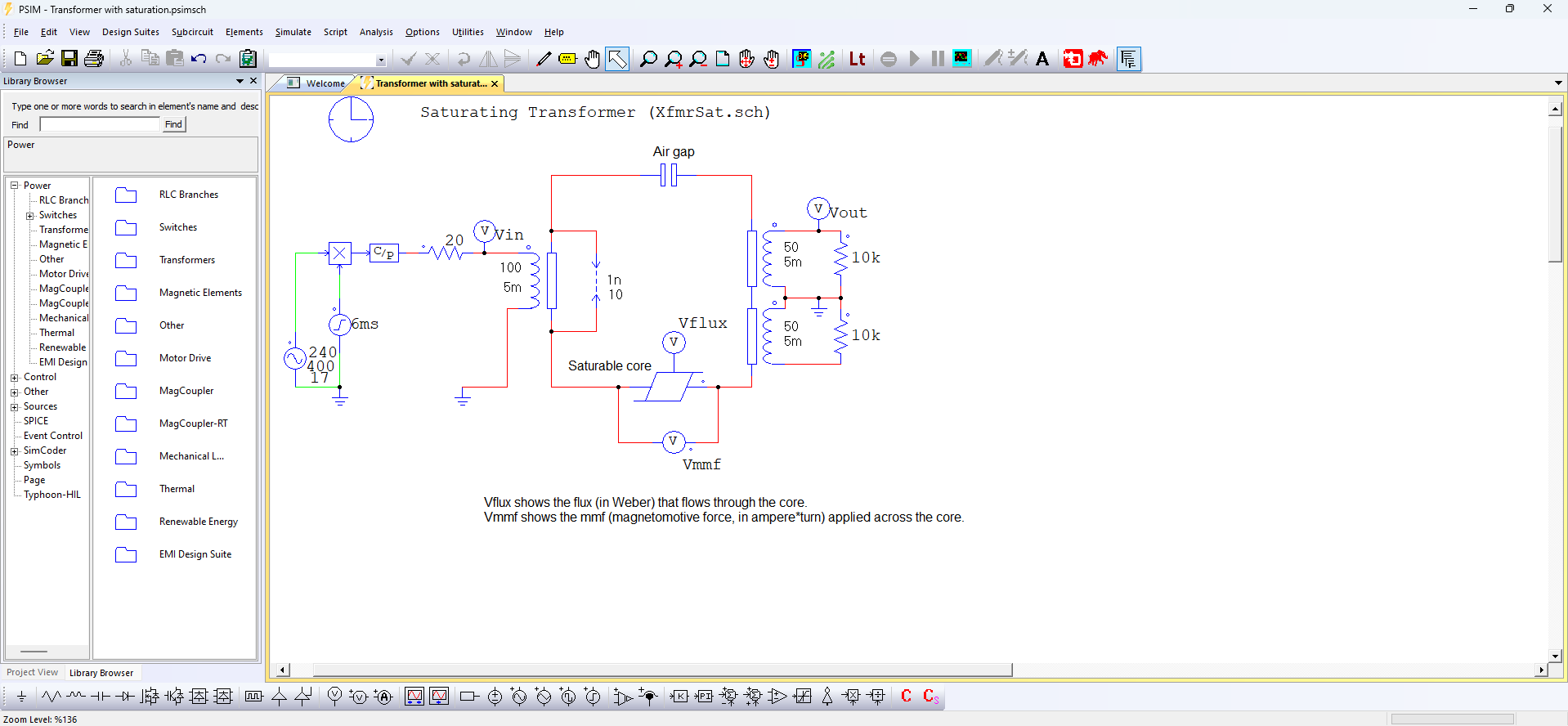Select the resistor element in bottom toolbar
The width and height of the screenshot is (1568, 726).
tap(52, 697)
